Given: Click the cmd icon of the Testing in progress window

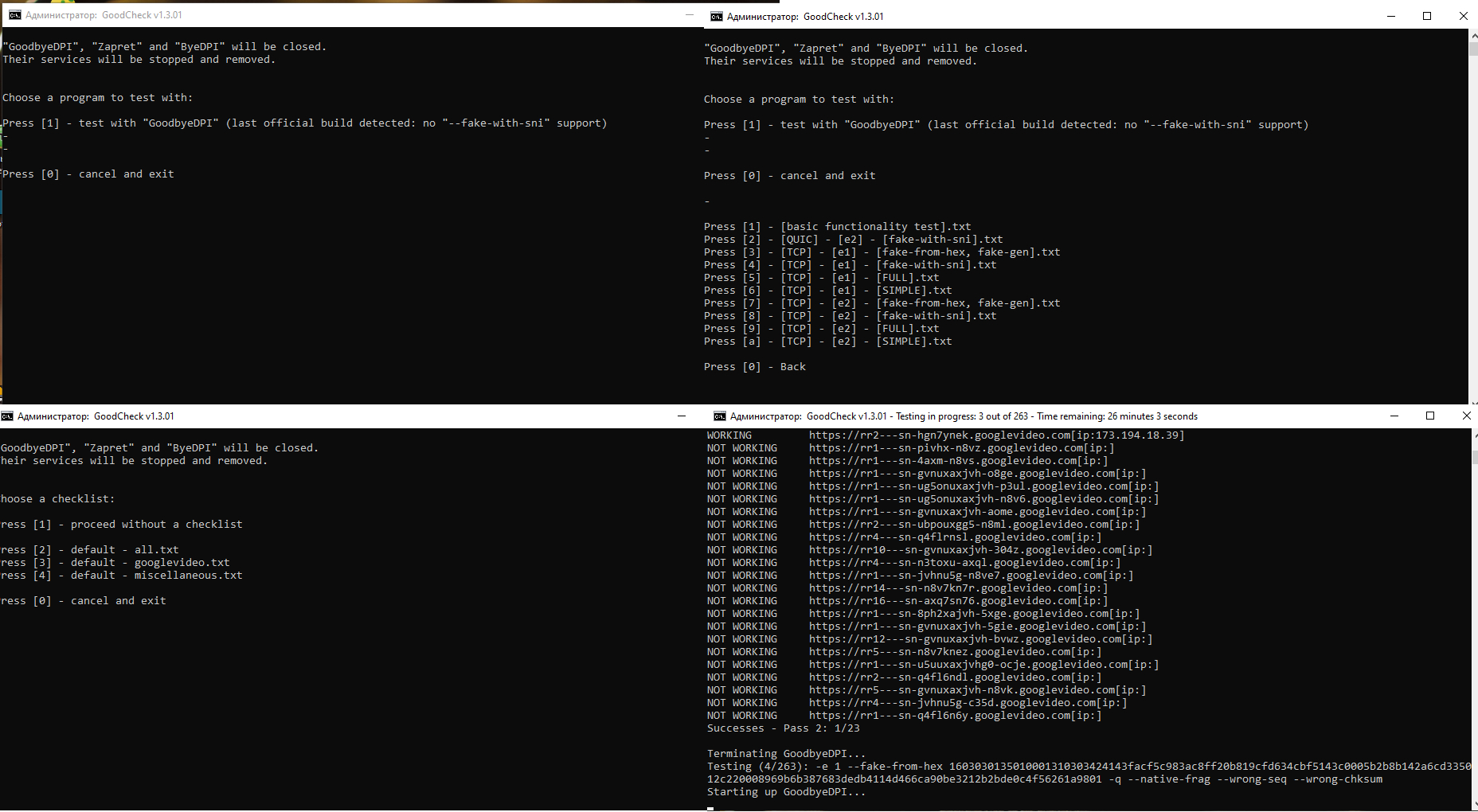Looking at the screenshot, I should pos(720,416).
